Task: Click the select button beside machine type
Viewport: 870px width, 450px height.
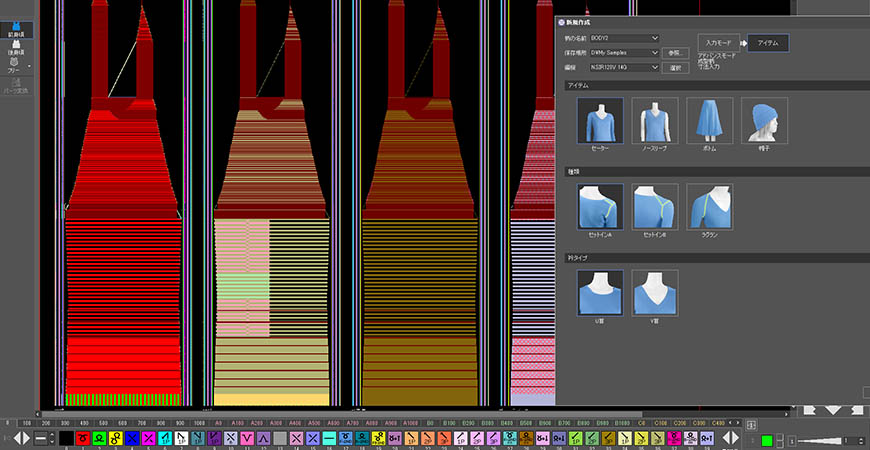Action: (677, 68)
